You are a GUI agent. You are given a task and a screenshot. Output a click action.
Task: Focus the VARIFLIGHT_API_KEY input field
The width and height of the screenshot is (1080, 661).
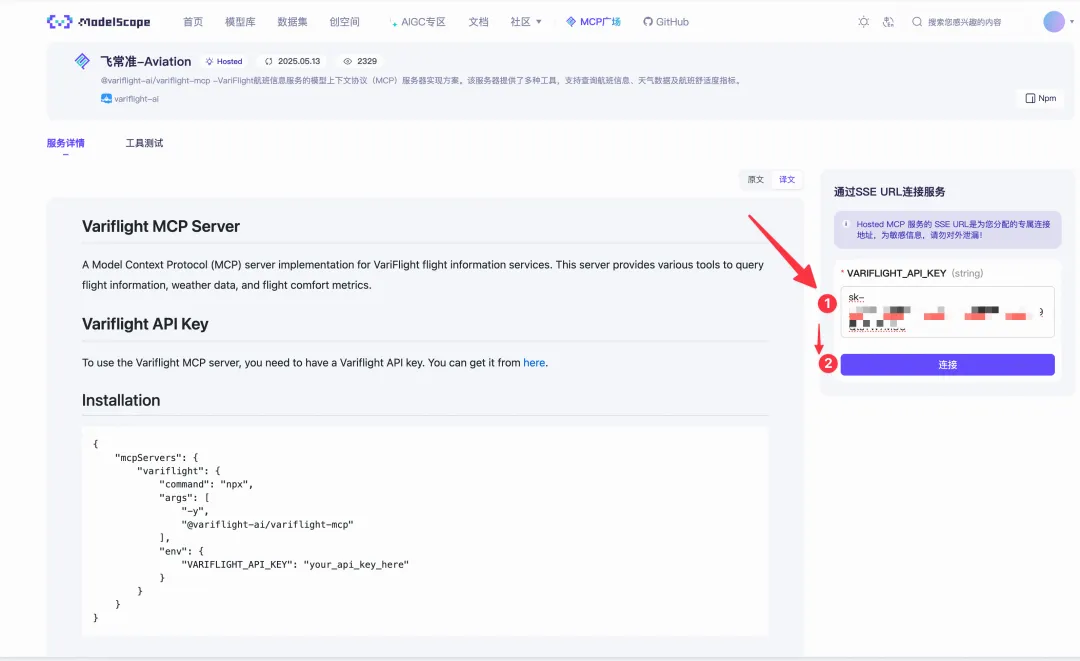pos(947,312)
